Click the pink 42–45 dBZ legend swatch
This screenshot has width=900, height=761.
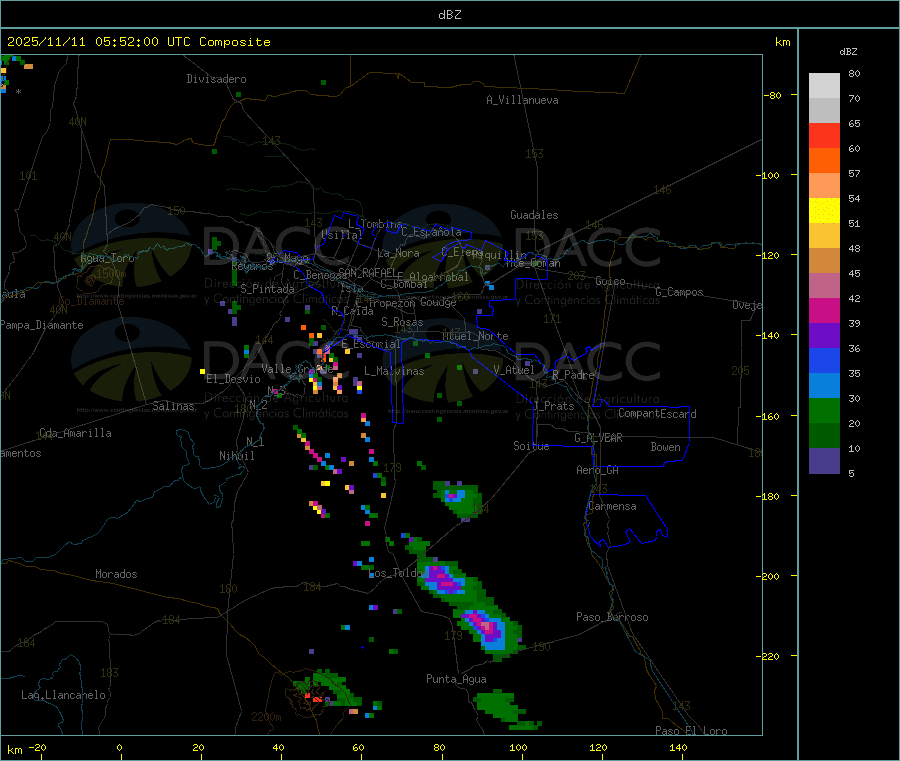(824, 286)
